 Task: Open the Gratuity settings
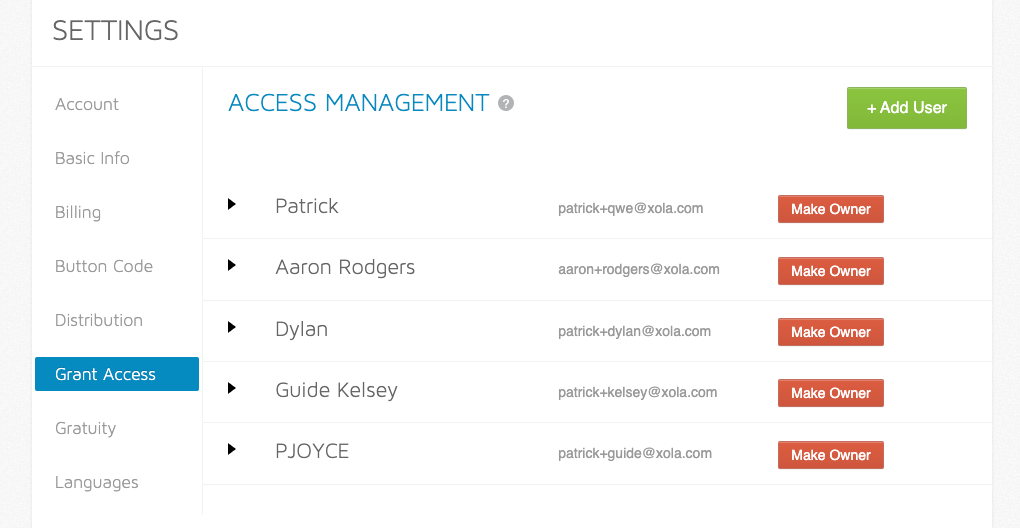85,428
